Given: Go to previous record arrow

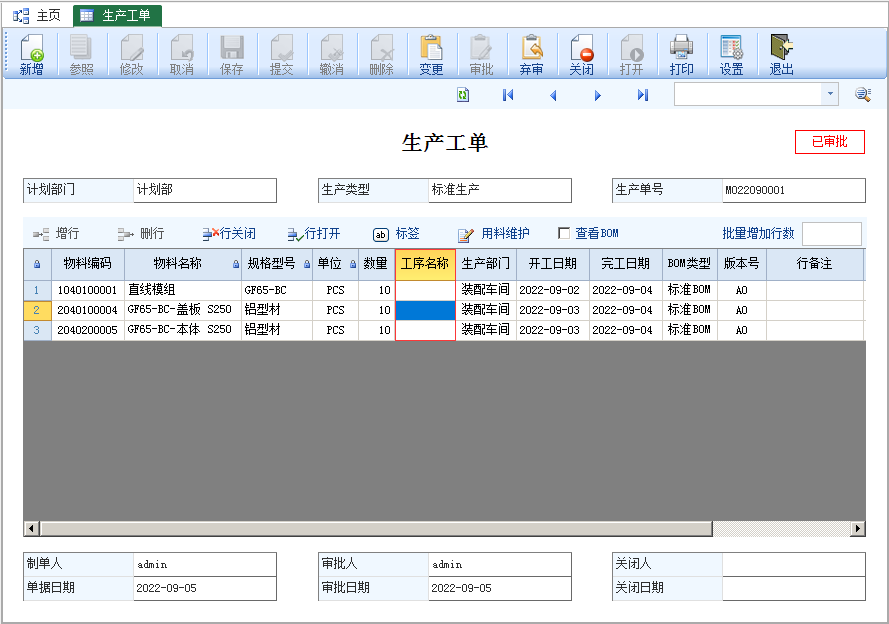Looking at the screenshot, I should tap(553, 95).
